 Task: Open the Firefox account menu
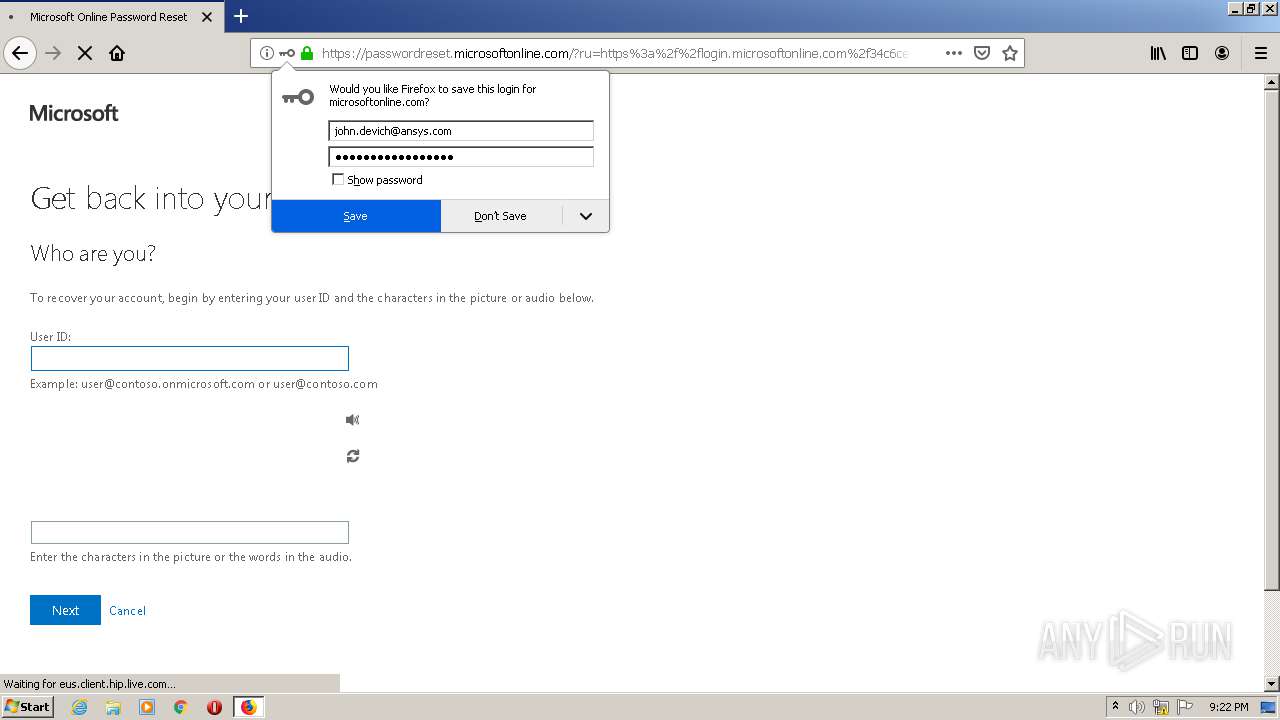1222,53
